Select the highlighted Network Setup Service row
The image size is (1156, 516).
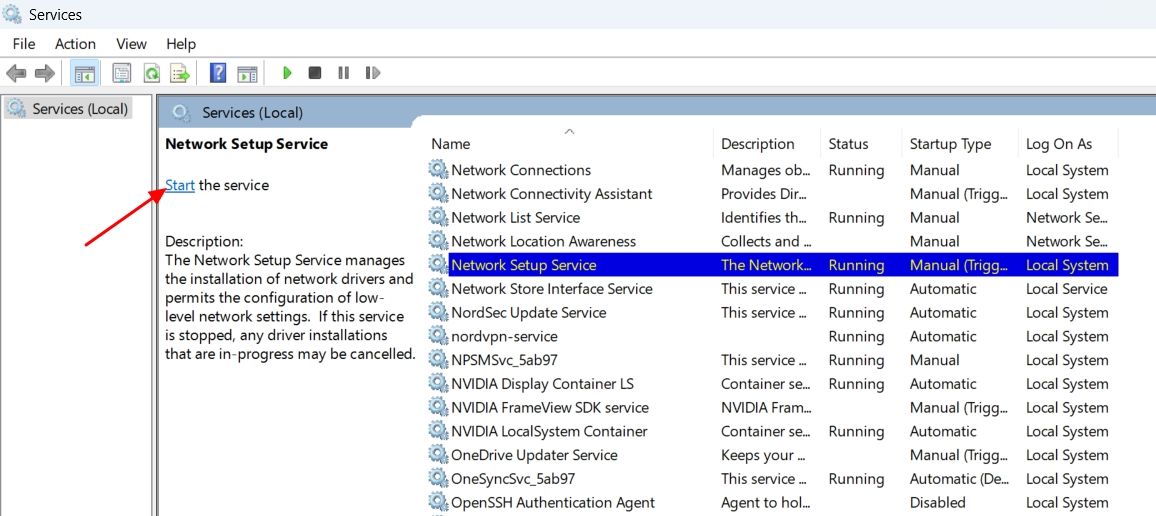[x=772, y=265]
